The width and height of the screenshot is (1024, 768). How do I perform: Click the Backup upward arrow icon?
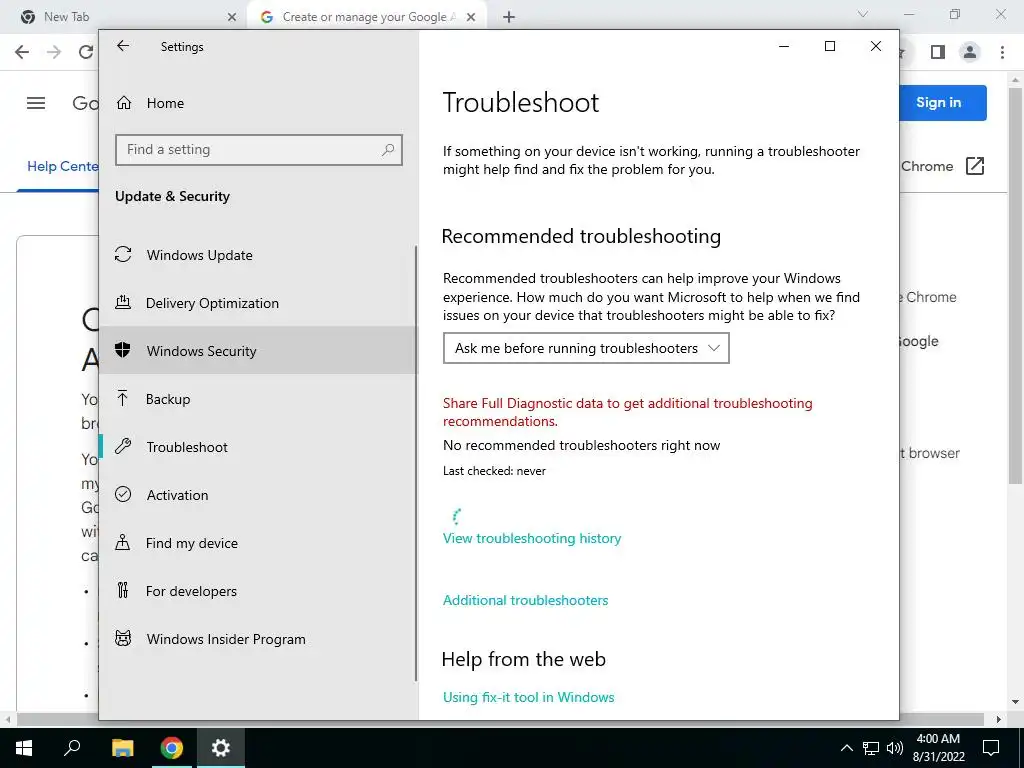tap(123, 398)
